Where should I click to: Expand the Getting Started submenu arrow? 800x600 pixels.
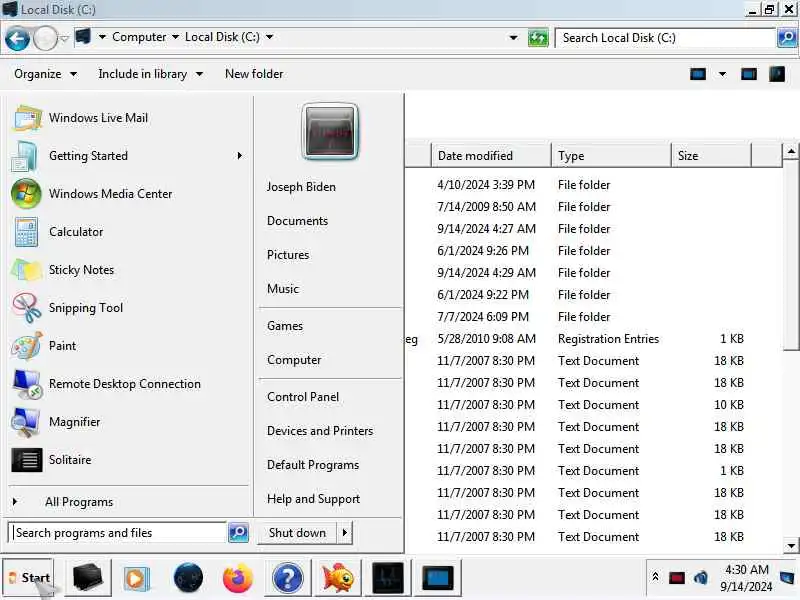239,156
